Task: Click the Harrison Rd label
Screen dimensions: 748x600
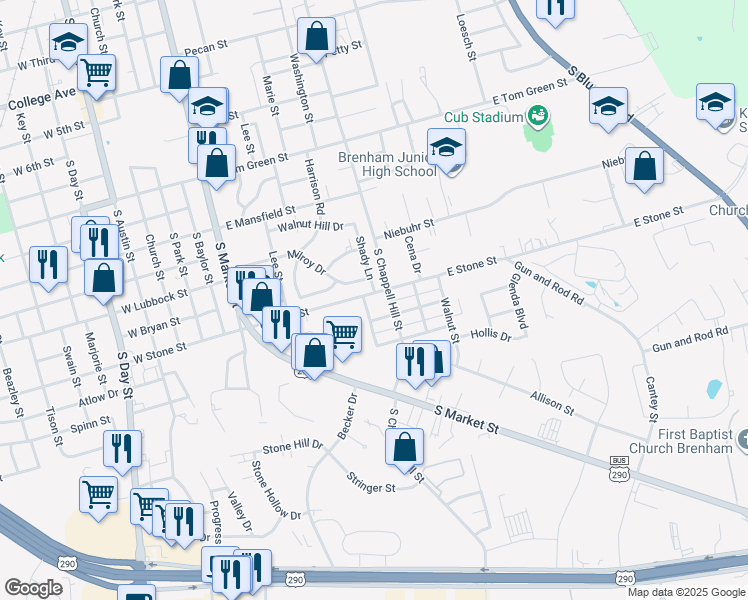Action: (x=314, y=186)
